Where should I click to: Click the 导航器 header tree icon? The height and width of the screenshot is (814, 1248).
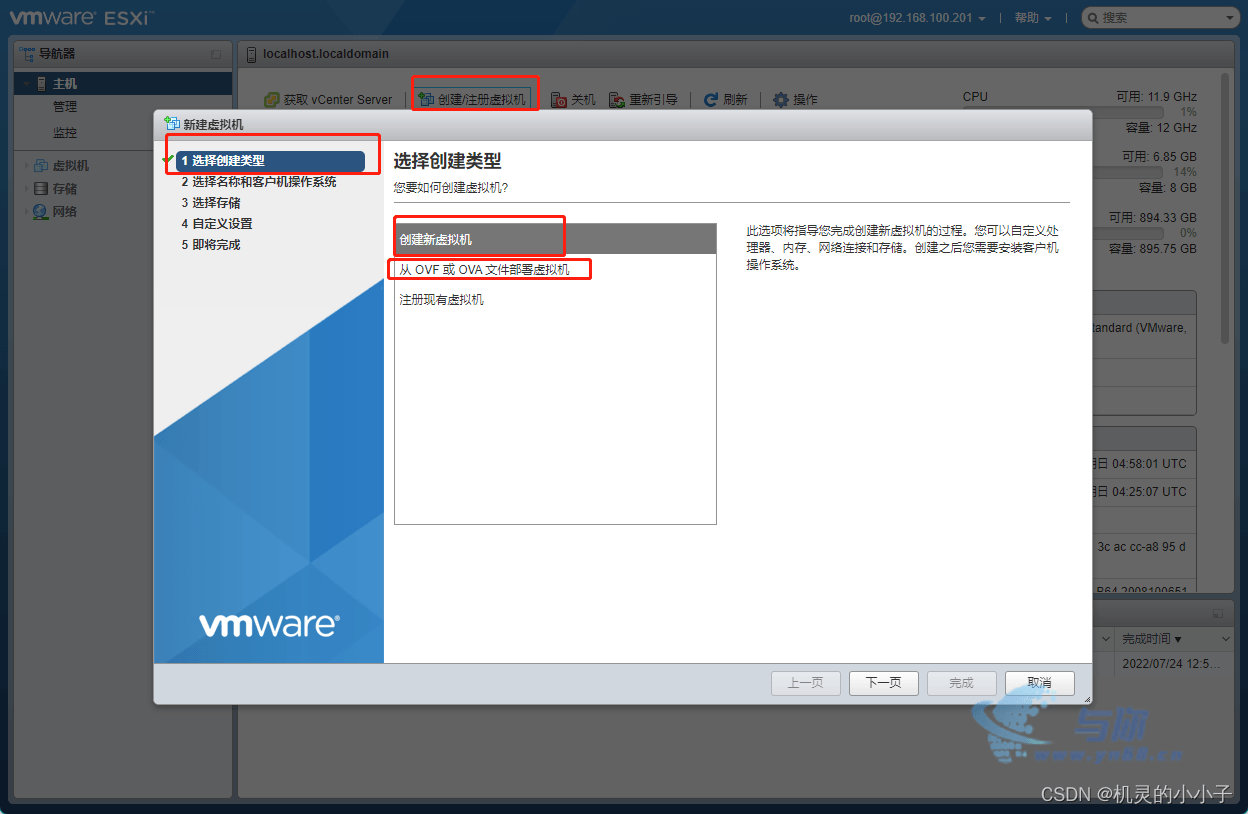pyautogui.click(x=27, y=53)
